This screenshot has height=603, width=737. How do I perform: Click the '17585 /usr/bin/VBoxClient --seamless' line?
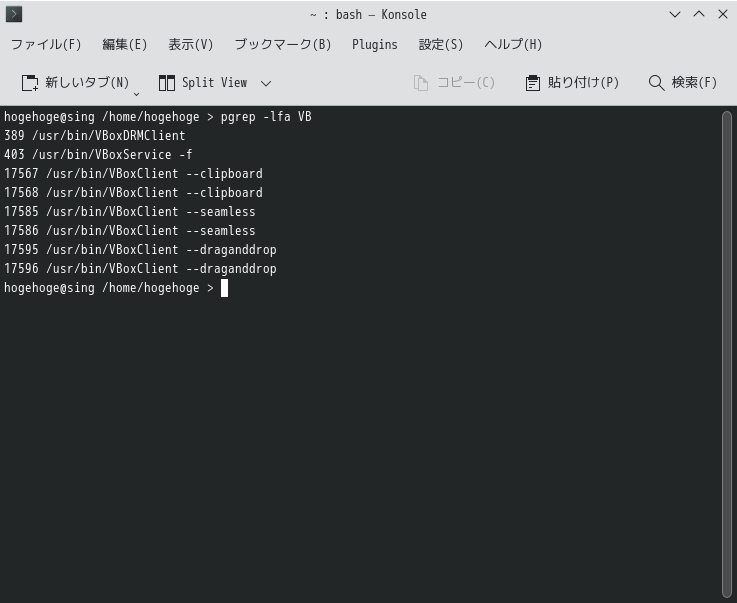click(x=130, y=211)
